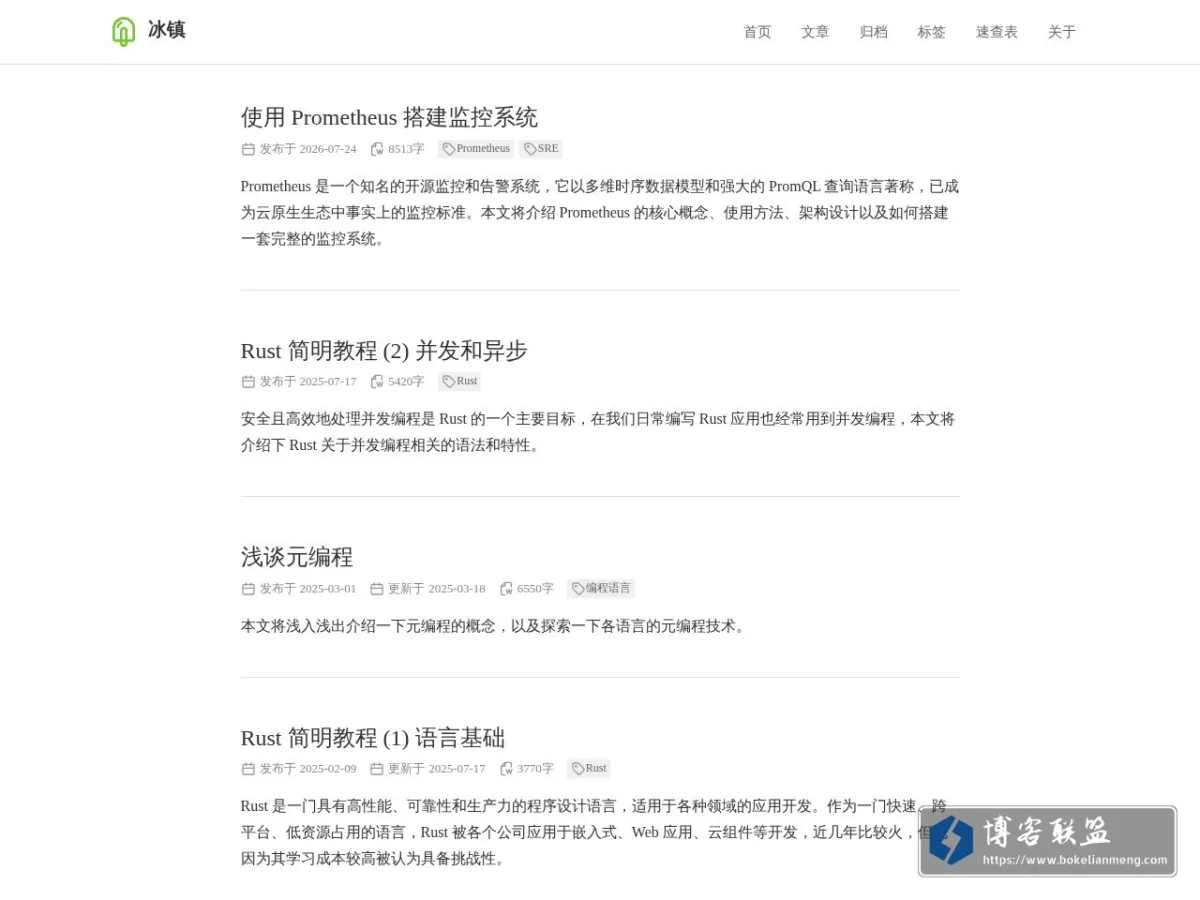Click calendar icon beside 发布于 2025-02-09
Viewport: 1200px width, 900px height.
click(x=248, y=768)
